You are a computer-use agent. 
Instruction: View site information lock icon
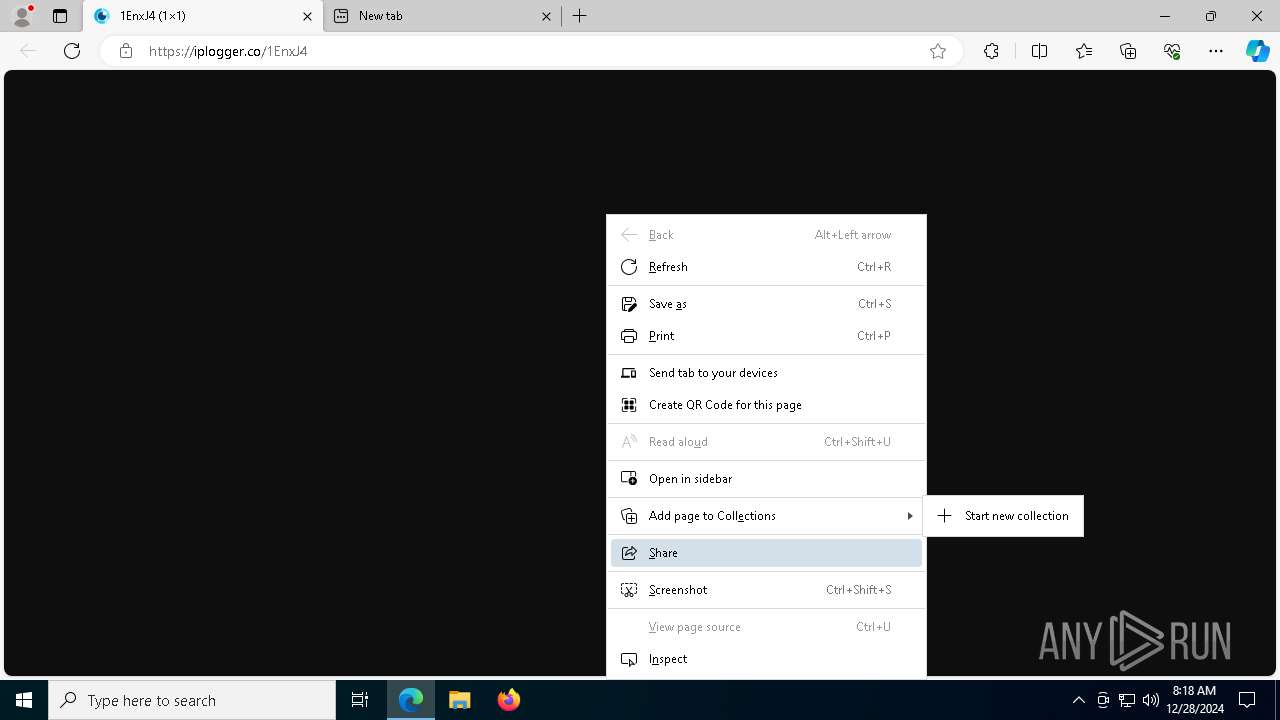(125, 51)
